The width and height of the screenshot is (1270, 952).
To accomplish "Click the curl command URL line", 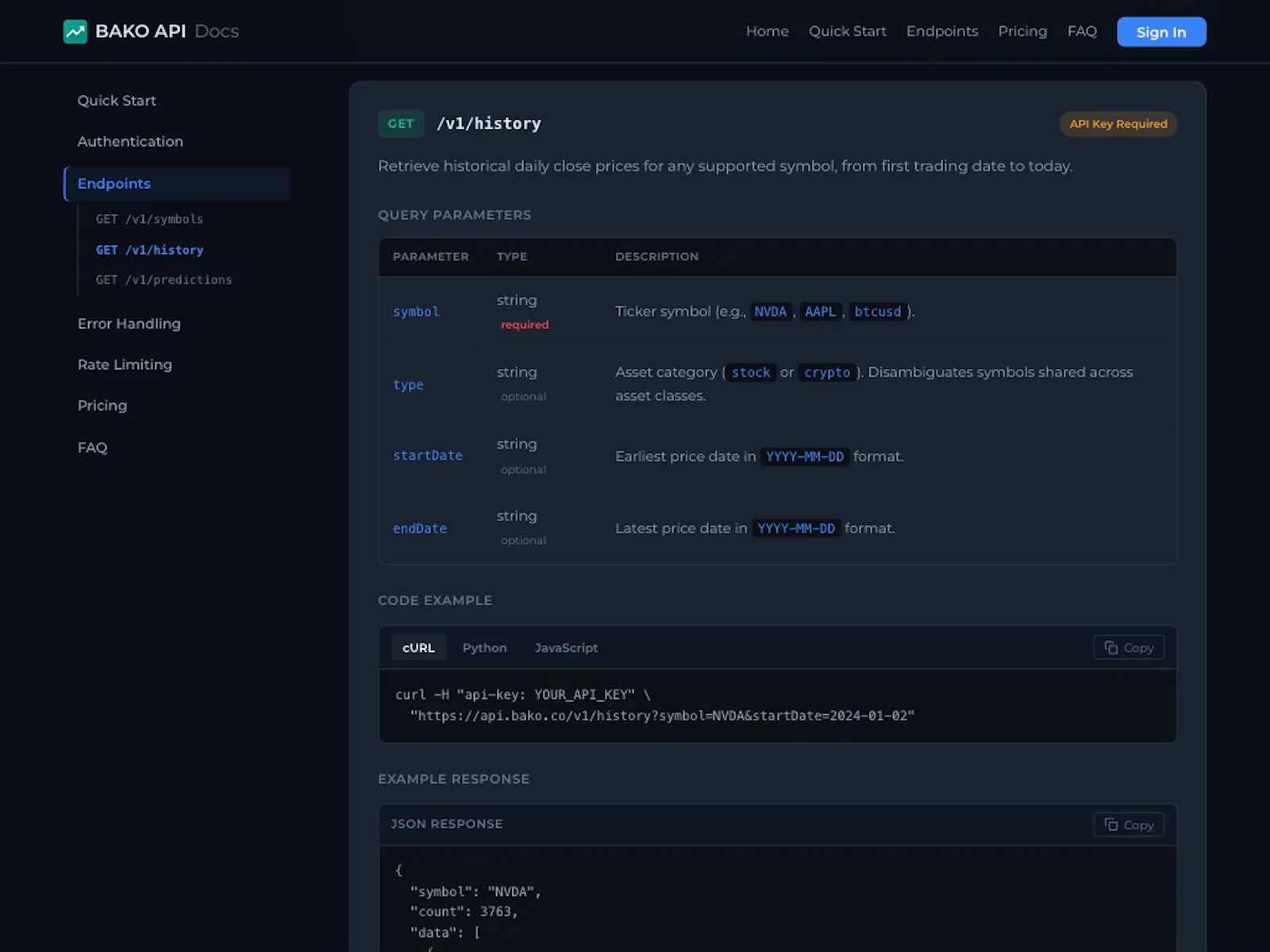I will [662, 716].
